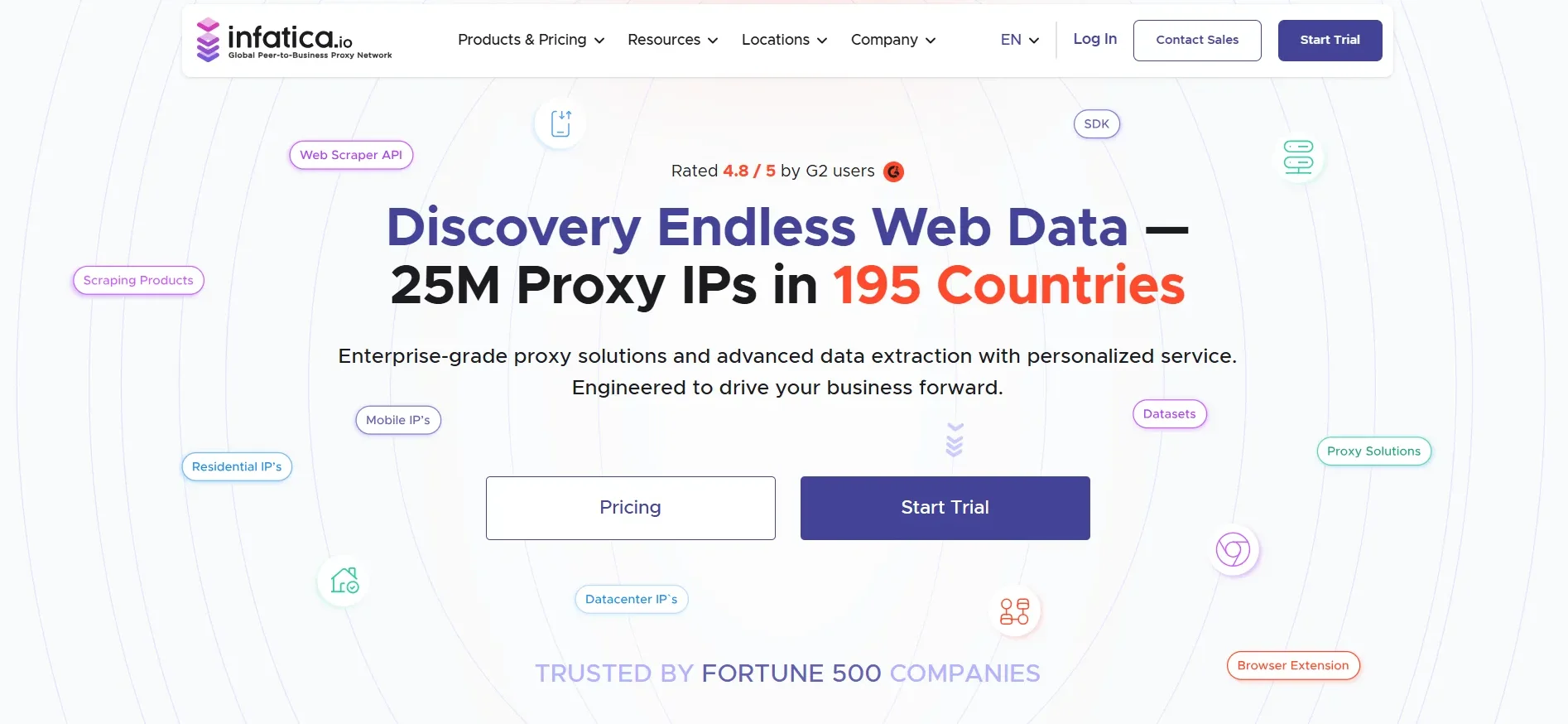Select the house with checkmark icon
Image resolution: width=1568 pixels, height=724 pixels.
[342, 582]
